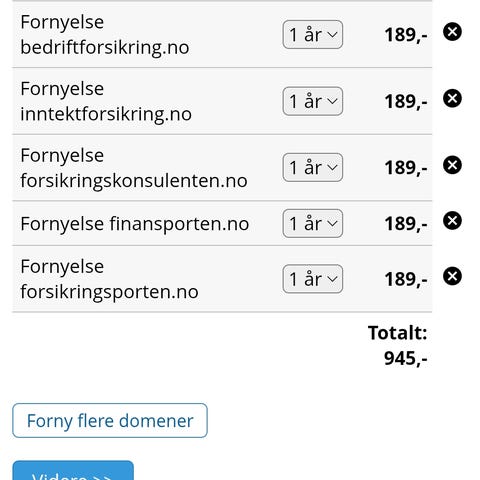Screen dimensions: 480x480
Task: Remove inntektforsikring.no renewal from cart
Action: (x=452, y=98)
